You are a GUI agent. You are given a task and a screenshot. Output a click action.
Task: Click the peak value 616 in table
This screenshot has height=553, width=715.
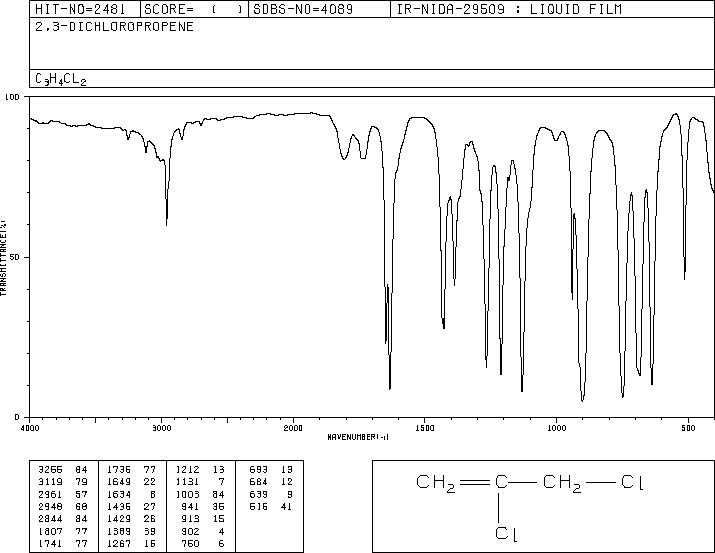click(x=259, y=506)
